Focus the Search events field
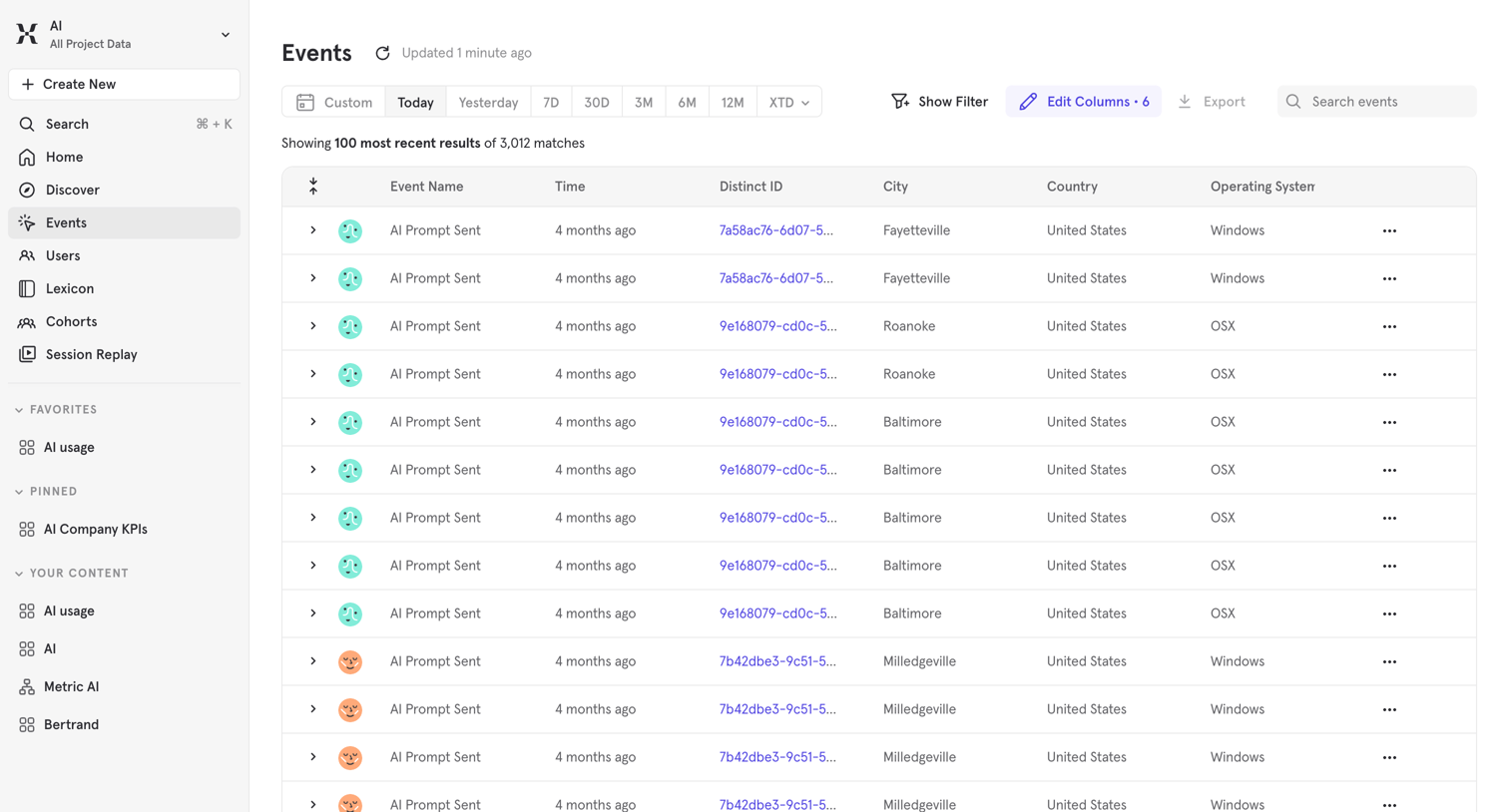This screenshot has width=1509, height=812. tap(1376, 102)
